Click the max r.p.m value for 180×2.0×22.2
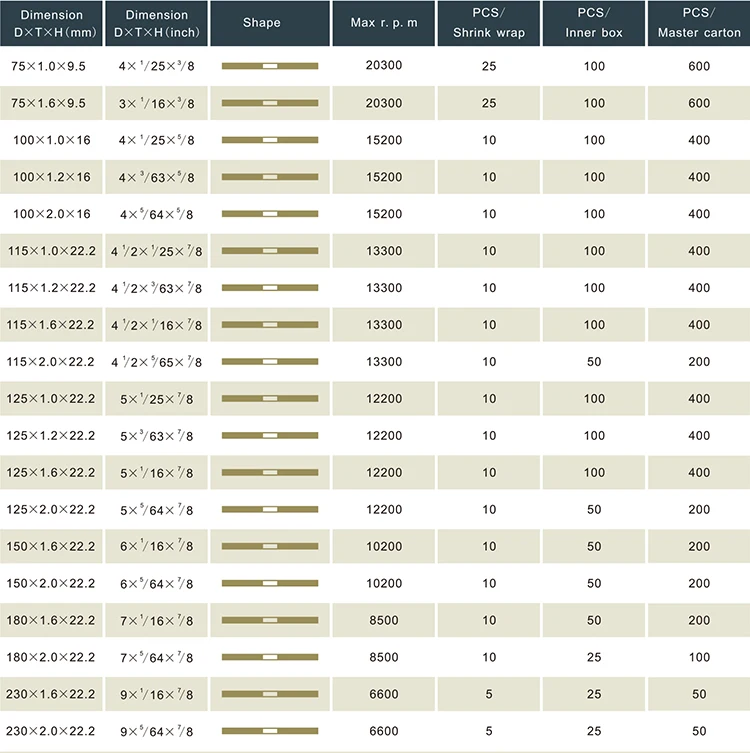This screenshot has width=750, height=753. click(384, 657)
